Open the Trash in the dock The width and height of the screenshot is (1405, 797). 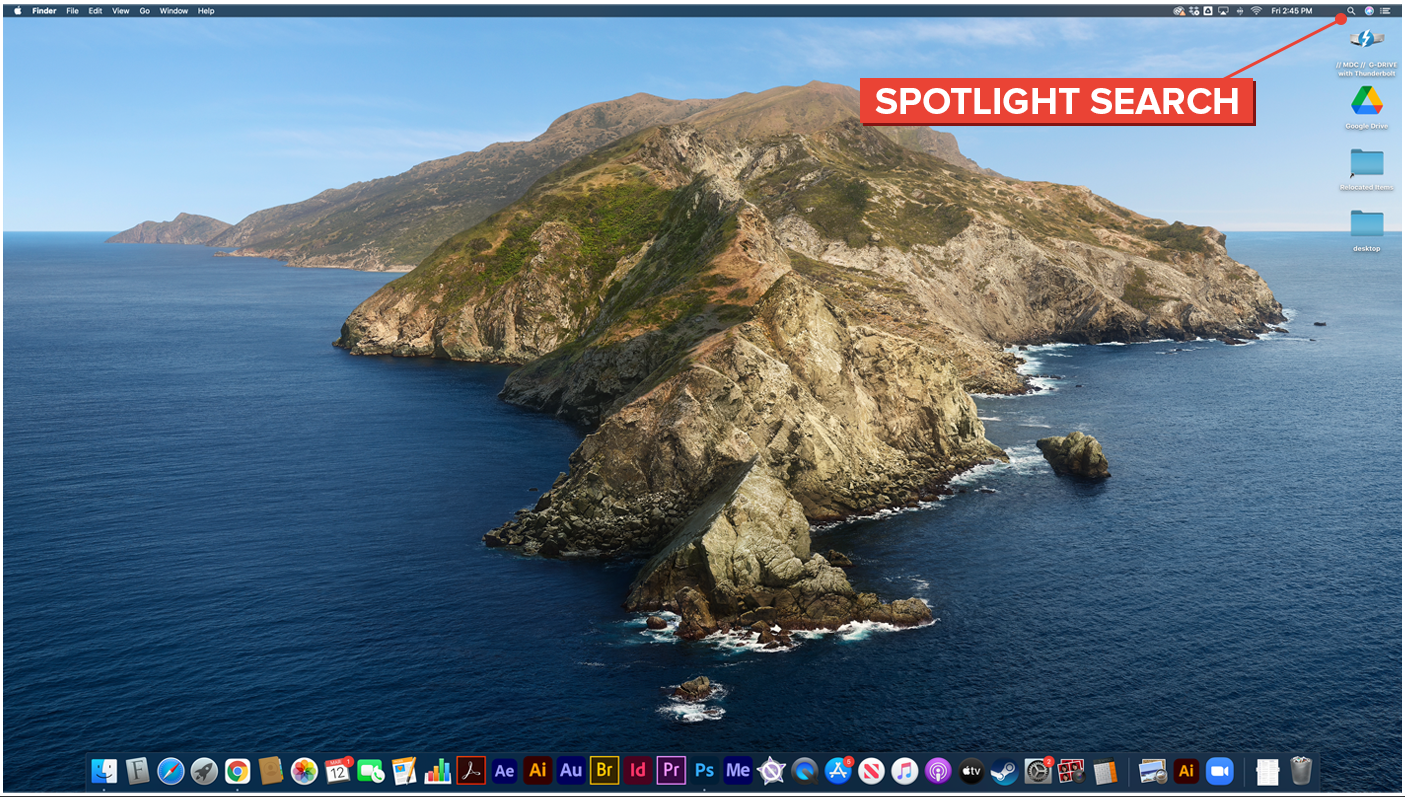click(x=1300, y=771)
